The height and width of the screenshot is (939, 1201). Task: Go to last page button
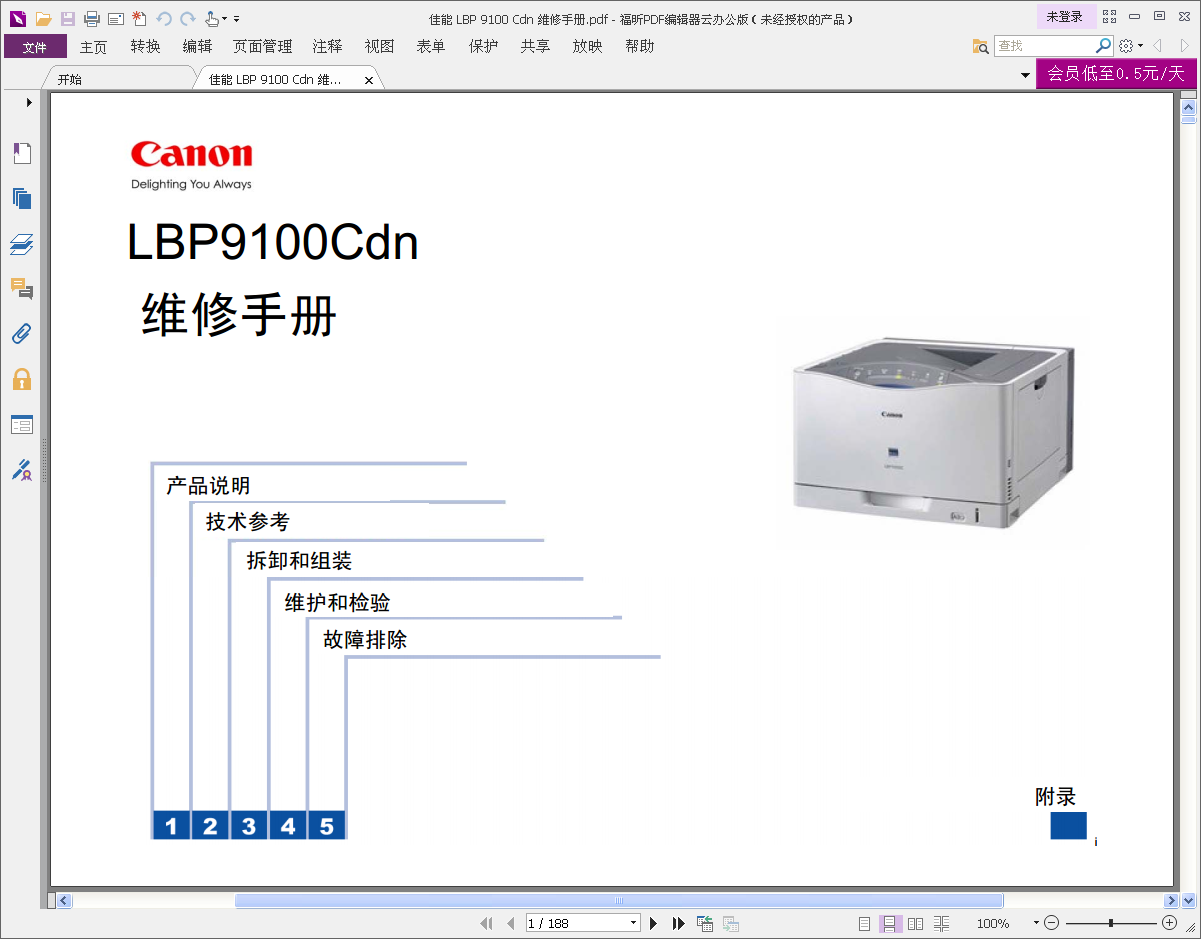(x=679, y=923)
